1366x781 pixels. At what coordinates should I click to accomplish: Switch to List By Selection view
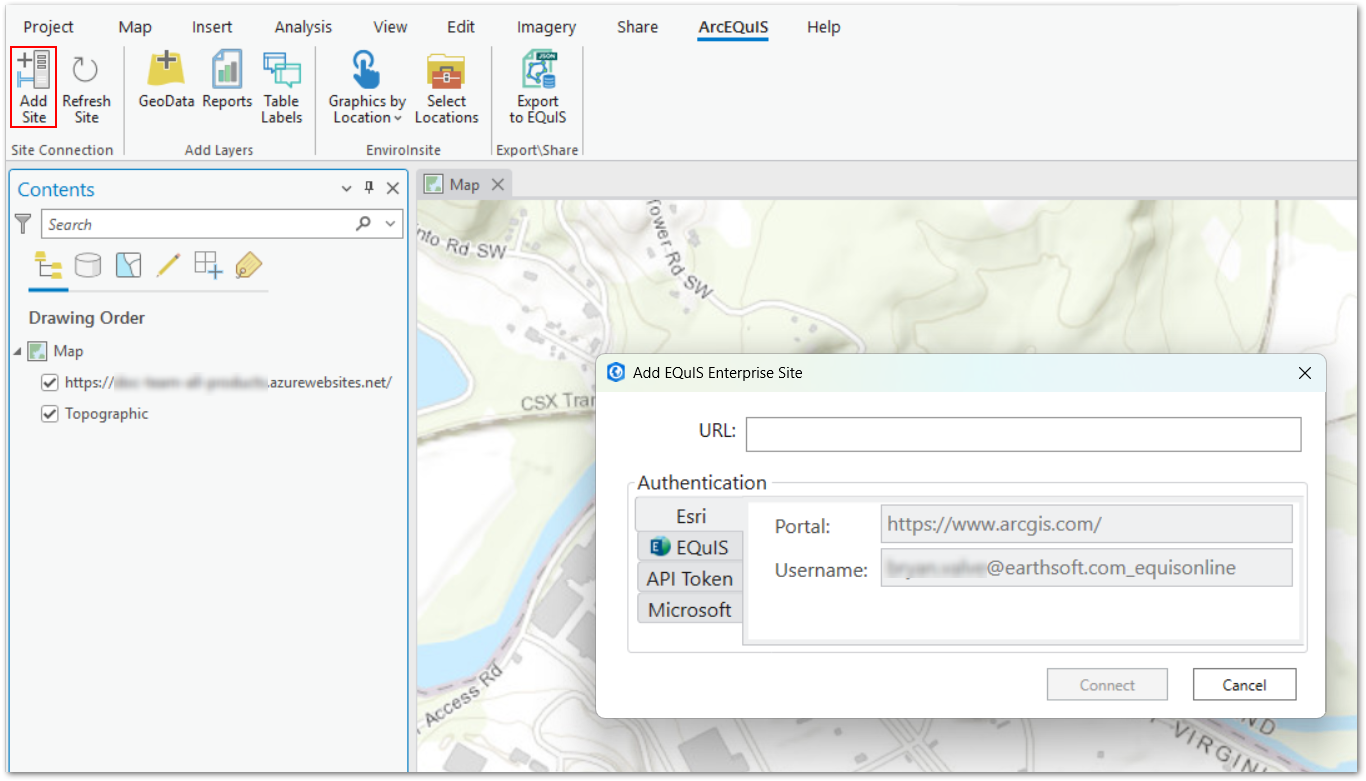tap(128, 265)
